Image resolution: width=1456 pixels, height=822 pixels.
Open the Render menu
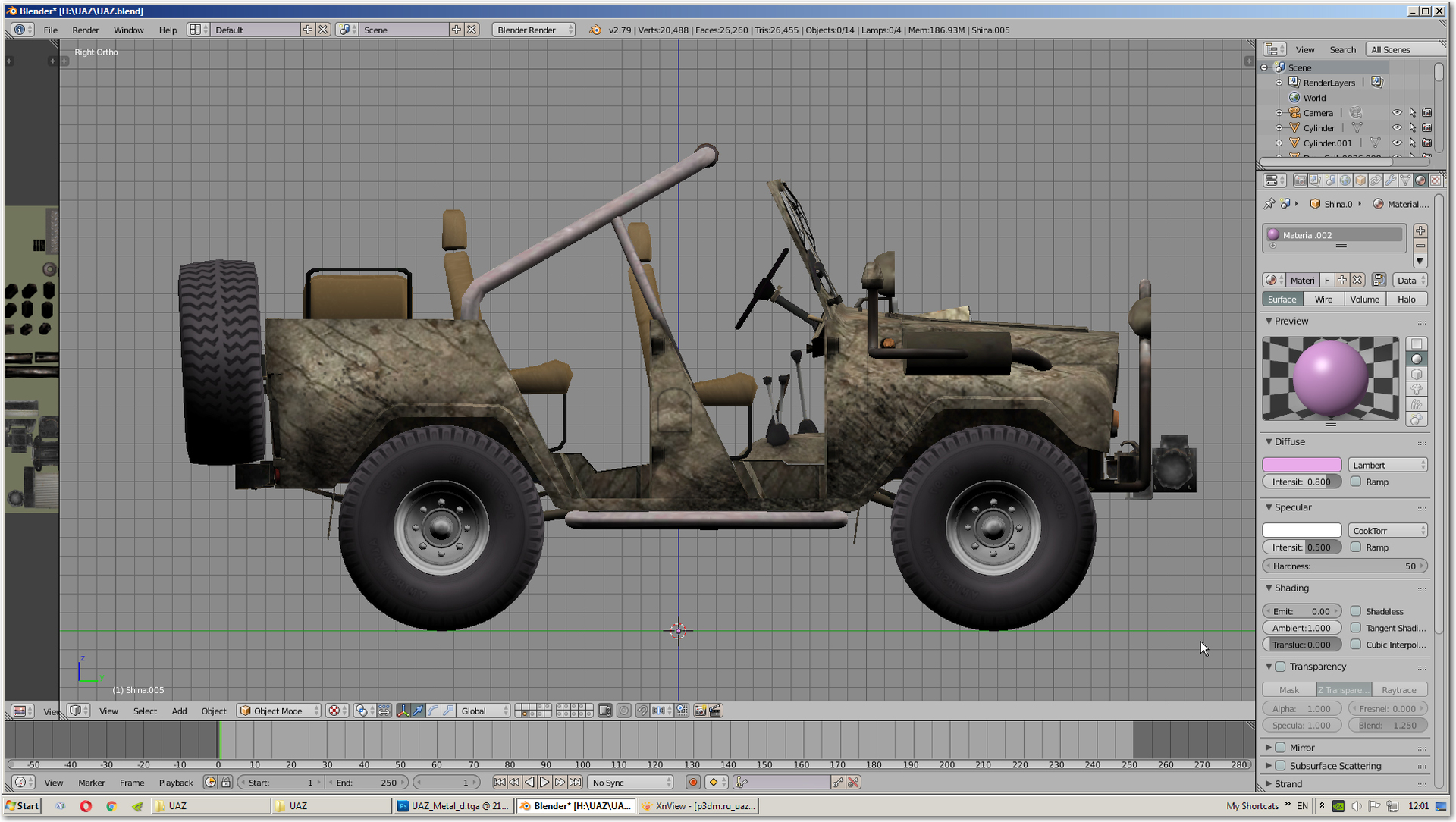[x=86, y=30]
